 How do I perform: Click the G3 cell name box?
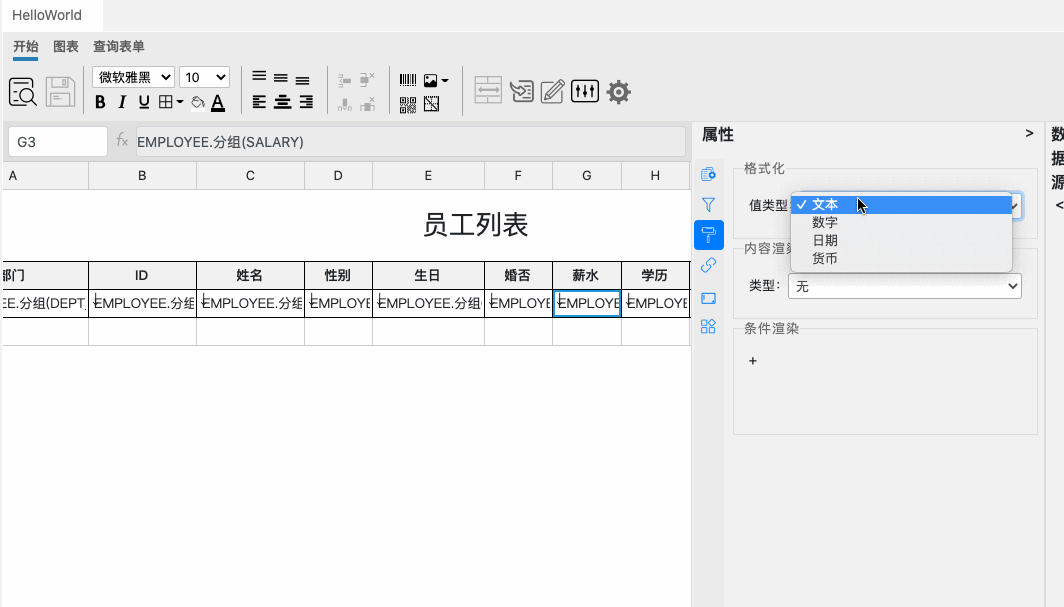pos(58,142)
